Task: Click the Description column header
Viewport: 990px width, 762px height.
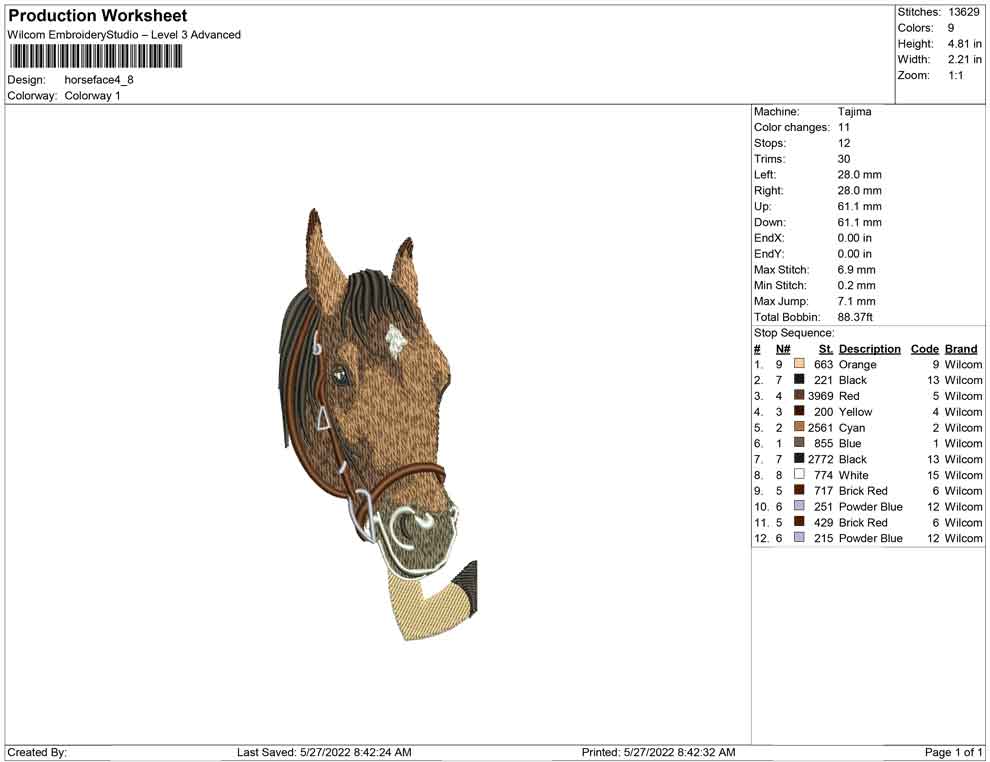Action: [x=869, y=349]
